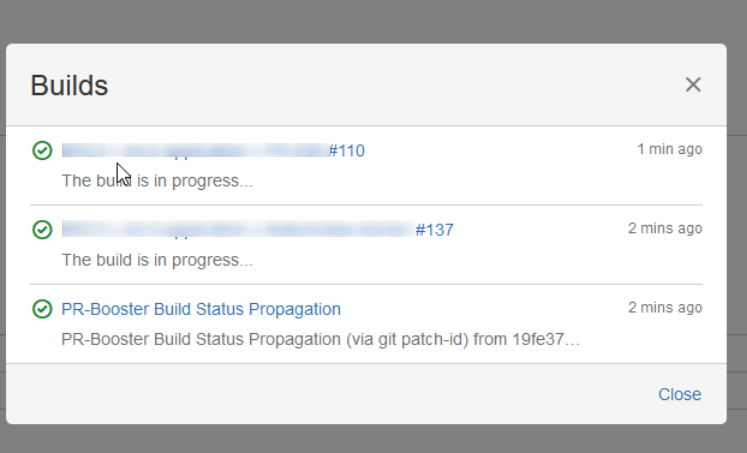Close the Builds dialog with the X icon
The height and width of the screenshot is (453, 747).
(x=693, y=85)
